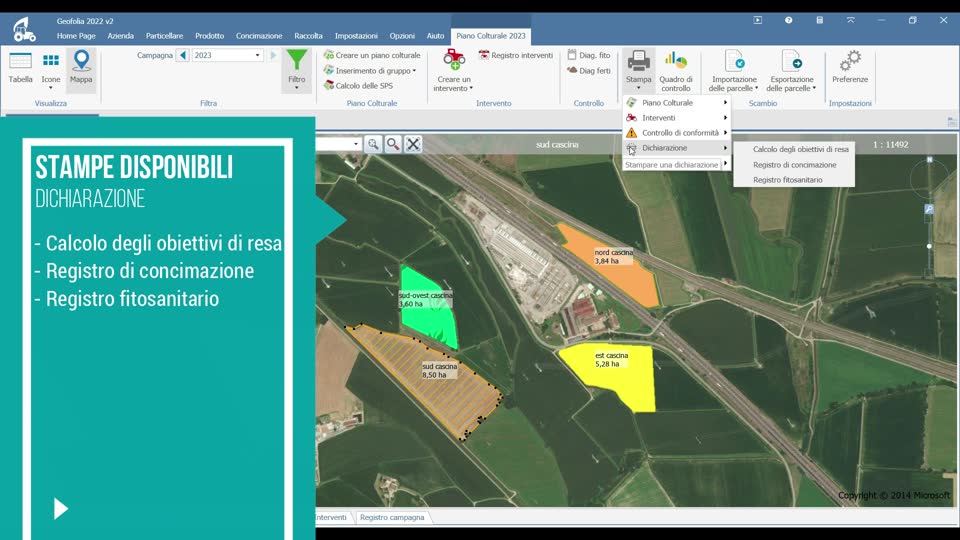Open Registro interventi
960x540 pixels.
[x=516, y=55]
